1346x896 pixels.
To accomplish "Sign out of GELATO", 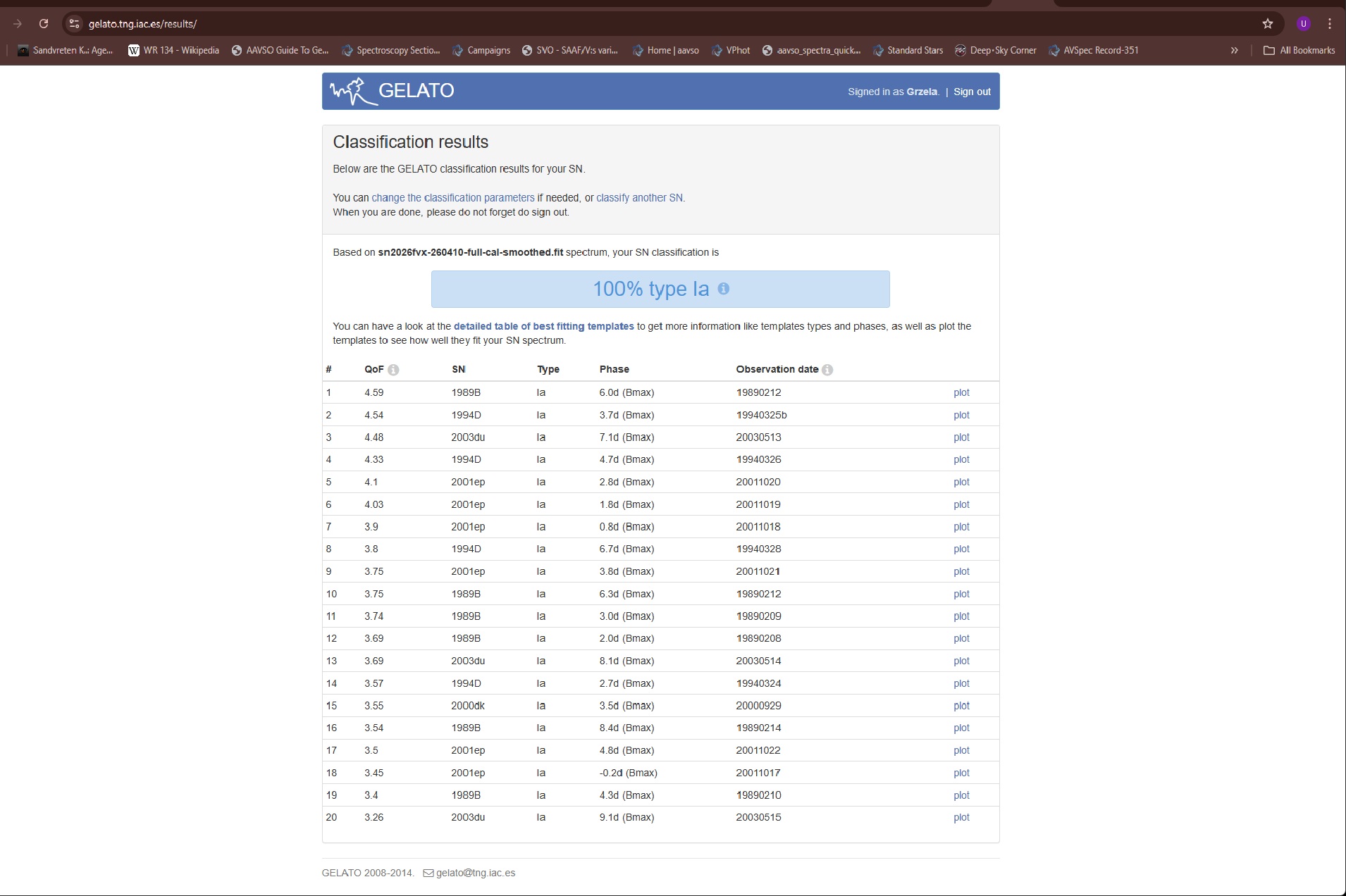I will tap(972, 92).
